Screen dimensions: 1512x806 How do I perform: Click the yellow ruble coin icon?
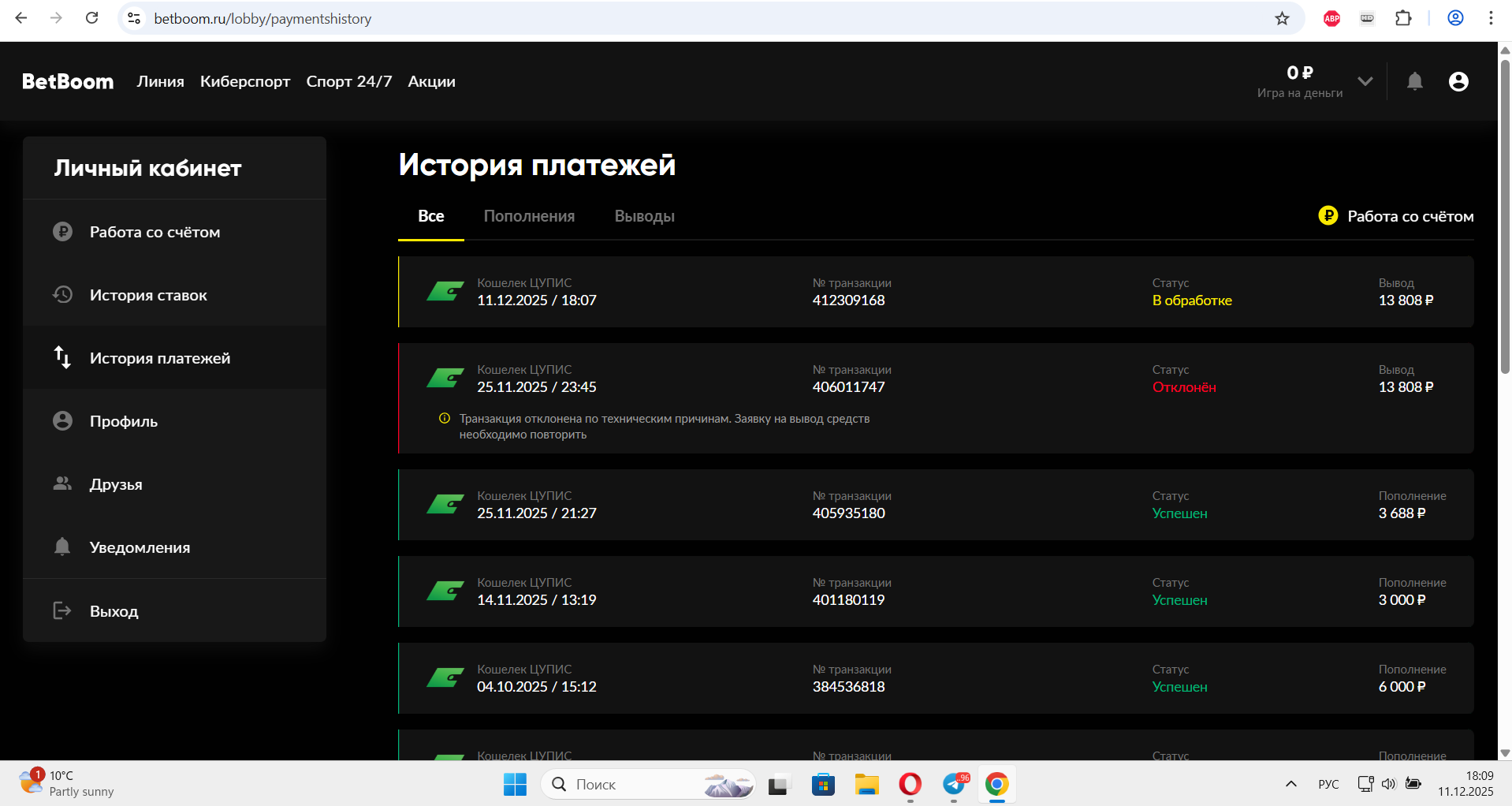pyautogui.click(x=1328, y=215)
